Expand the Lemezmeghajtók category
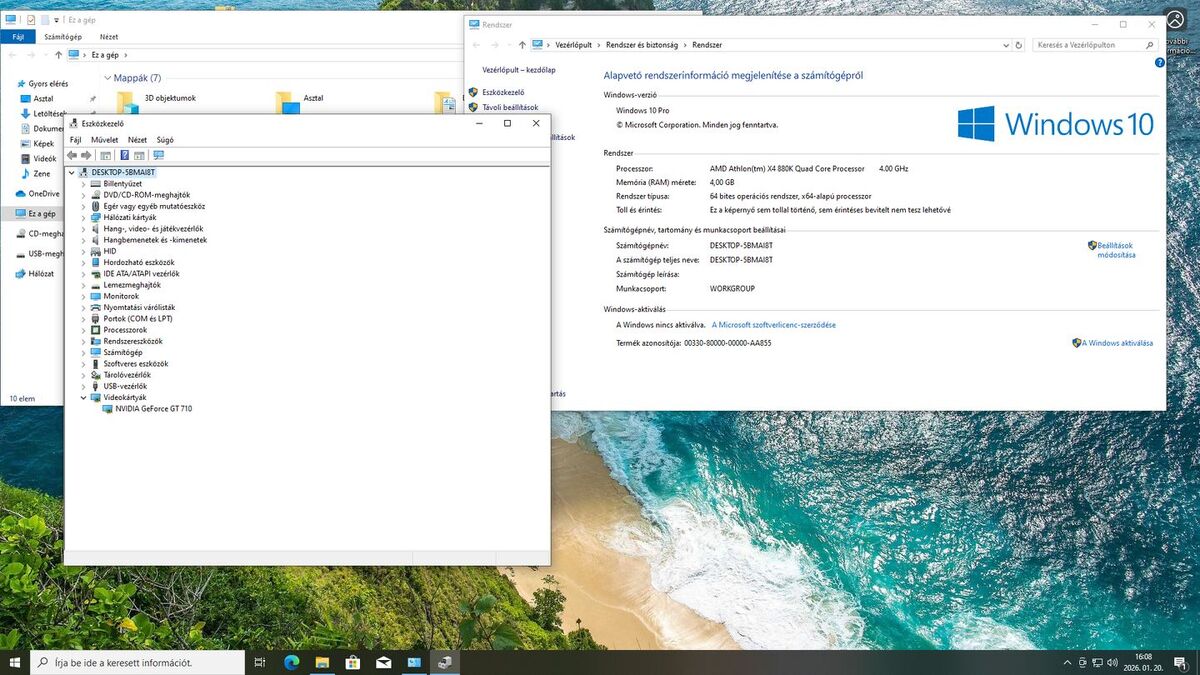 [83, 285]
